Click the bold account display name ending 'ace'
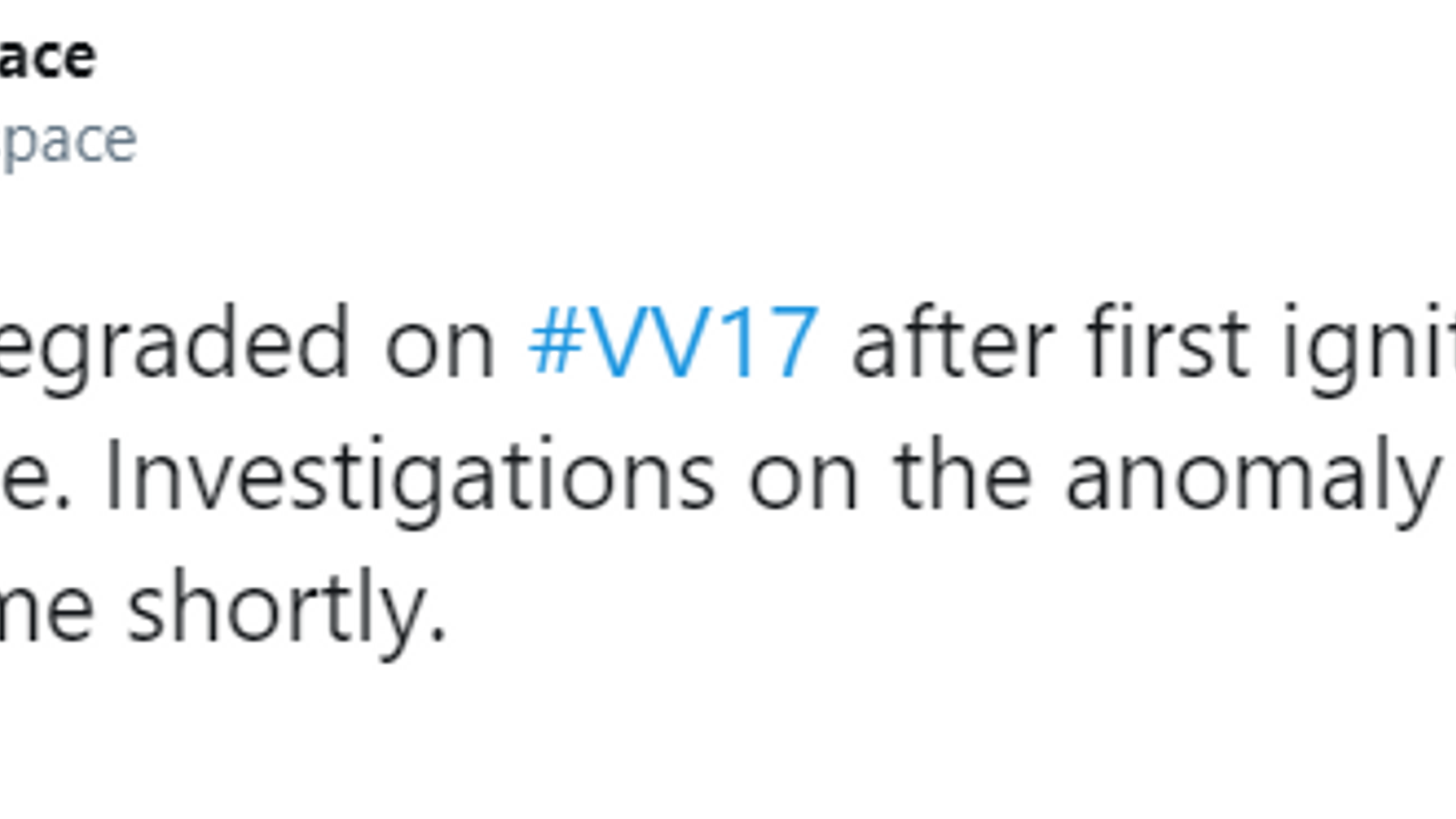Screen dimensions: 1456x819 click(47, 57)
